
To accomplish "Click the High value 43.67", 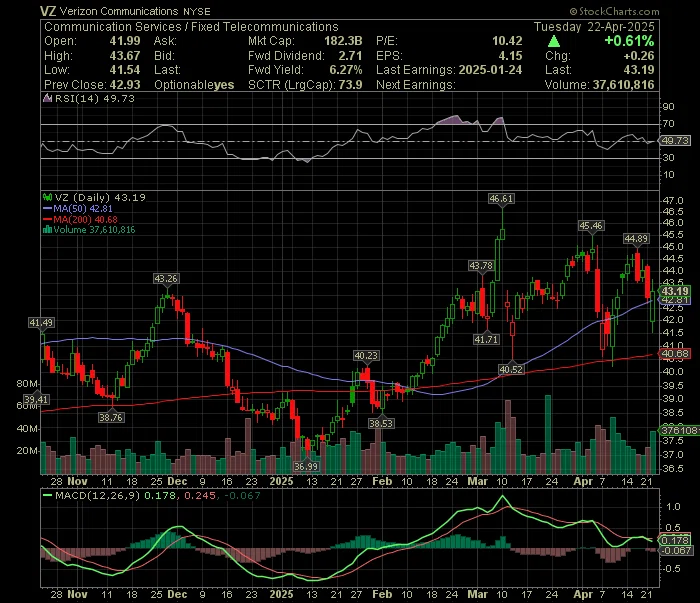I will (x=125, y=56).
